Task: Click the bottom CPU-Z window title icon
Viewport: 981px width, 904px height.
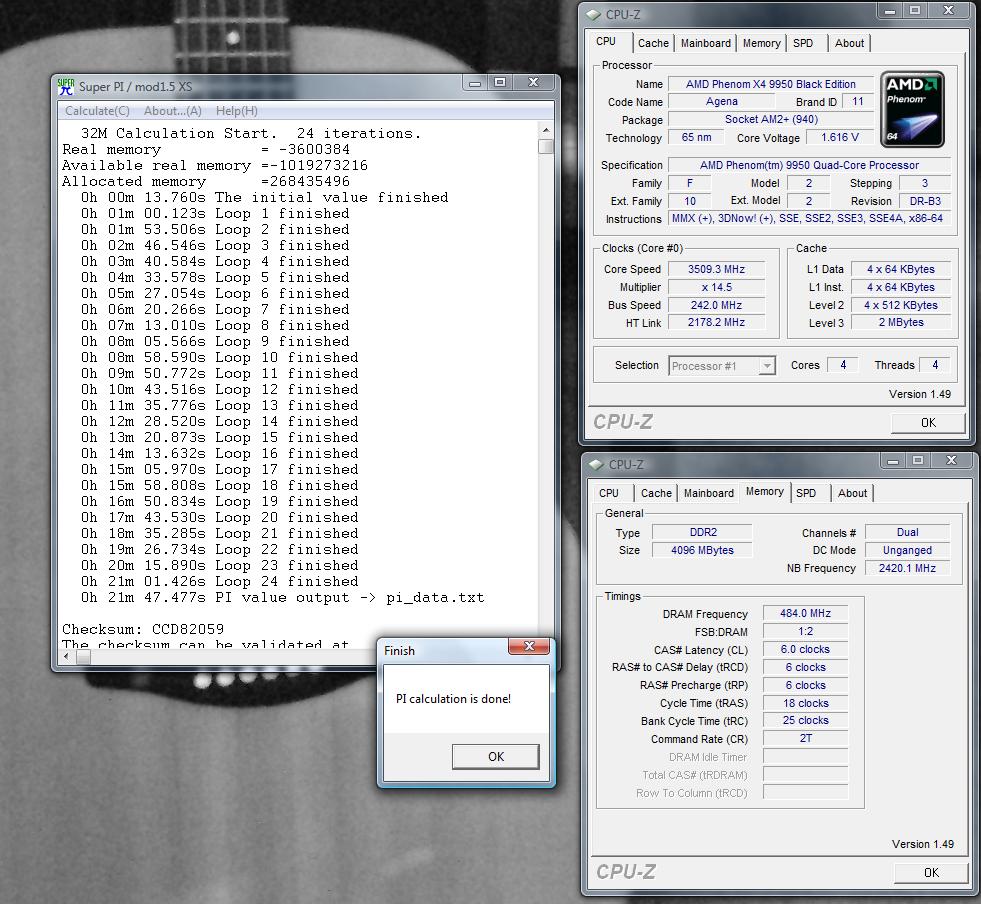Action: [x=596, y=464]
